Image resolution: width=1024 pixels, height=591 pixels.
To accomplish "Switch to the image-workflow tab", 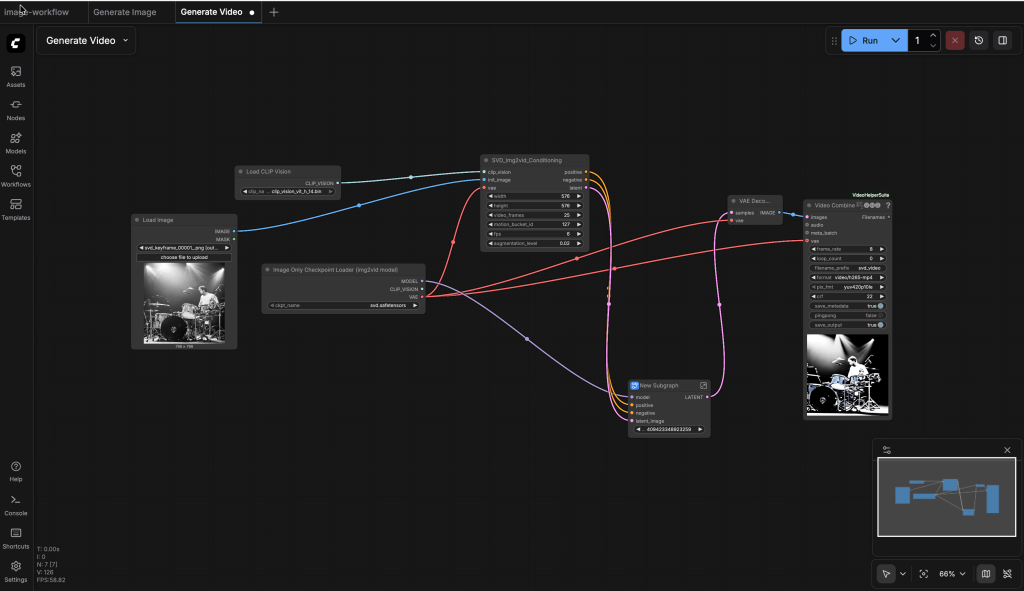I will 40,14.
